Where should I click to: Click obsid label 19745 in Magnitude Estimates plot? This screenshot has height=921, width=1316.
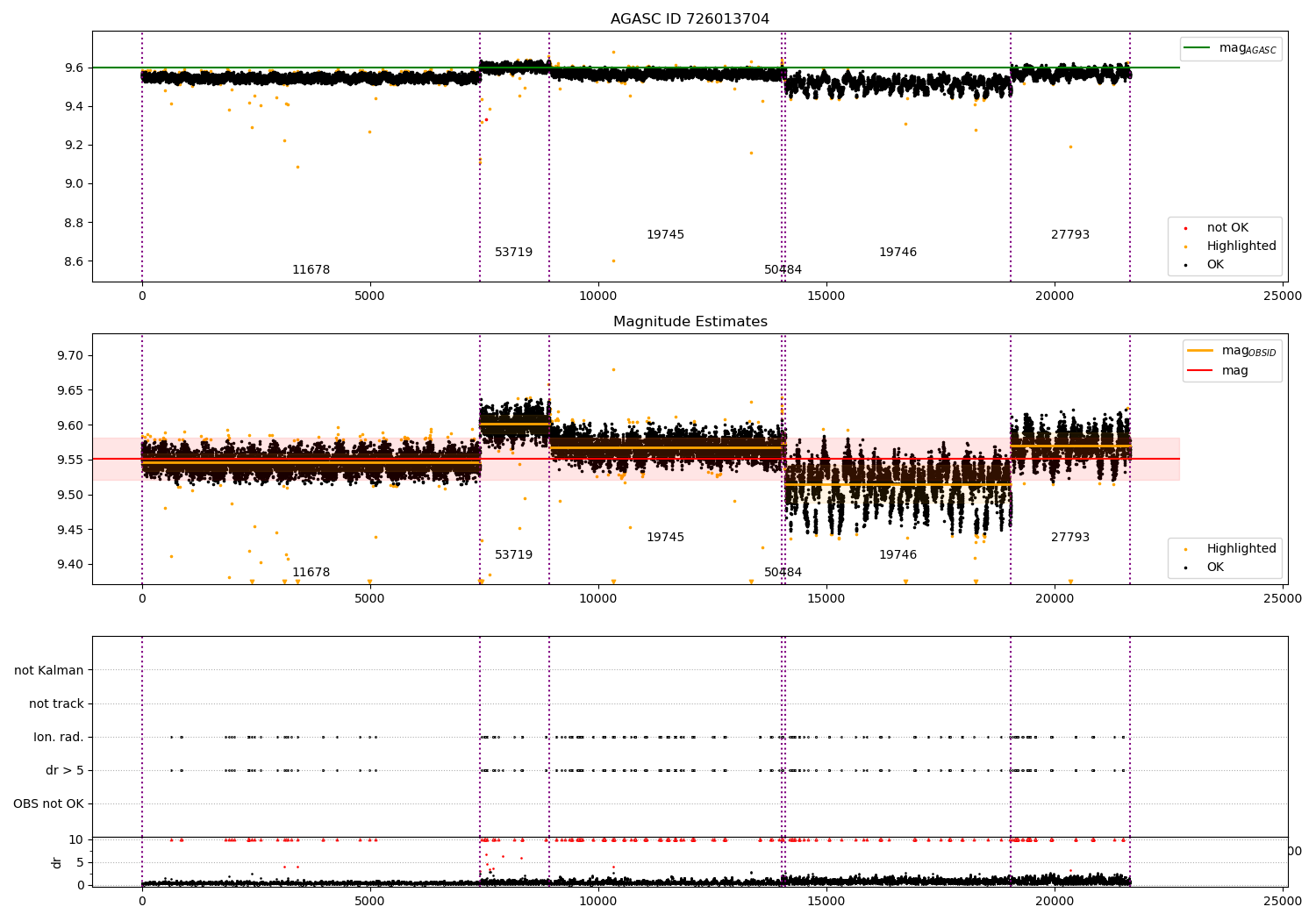[x=665, y=537]
